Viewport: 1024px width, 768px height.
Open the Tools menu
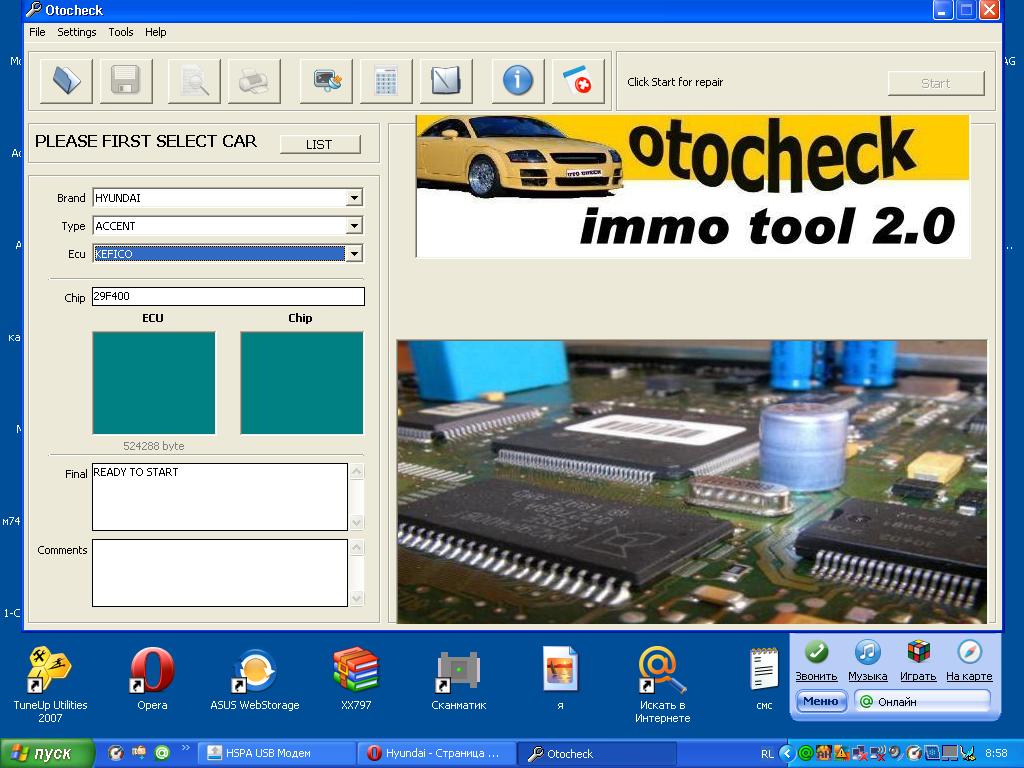pos(121,32)
